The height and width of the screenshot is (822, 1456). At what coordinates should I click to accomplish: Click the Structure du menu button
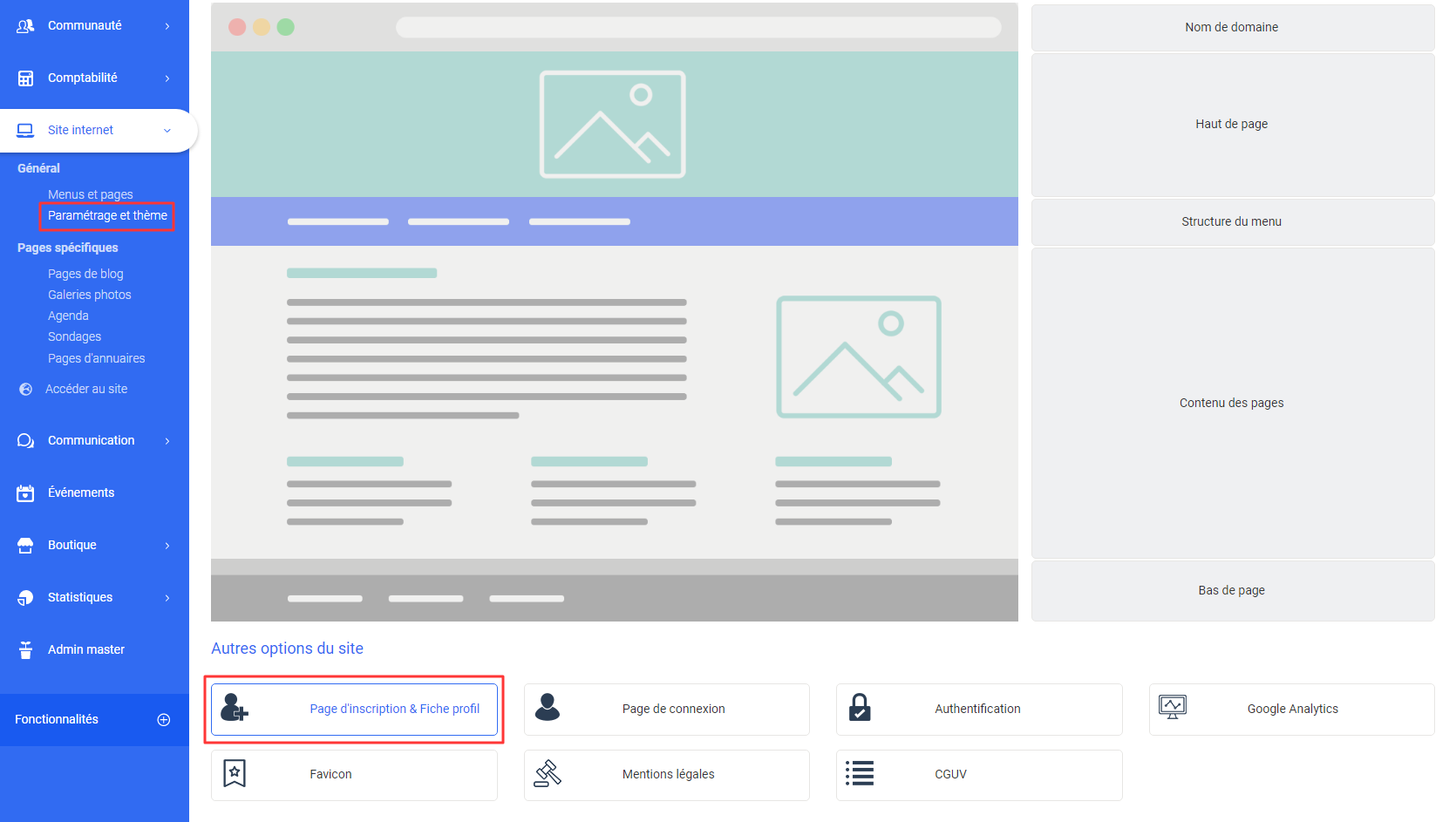(x=1232, y=221)
